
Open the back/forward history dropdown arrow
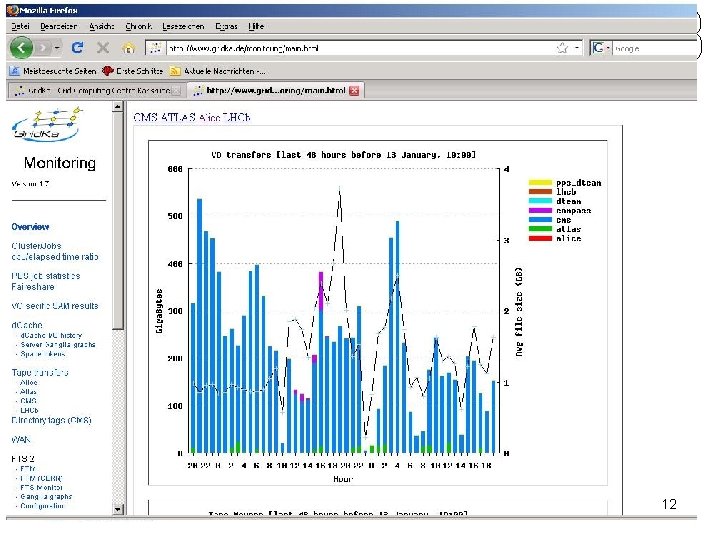(57, 48)
